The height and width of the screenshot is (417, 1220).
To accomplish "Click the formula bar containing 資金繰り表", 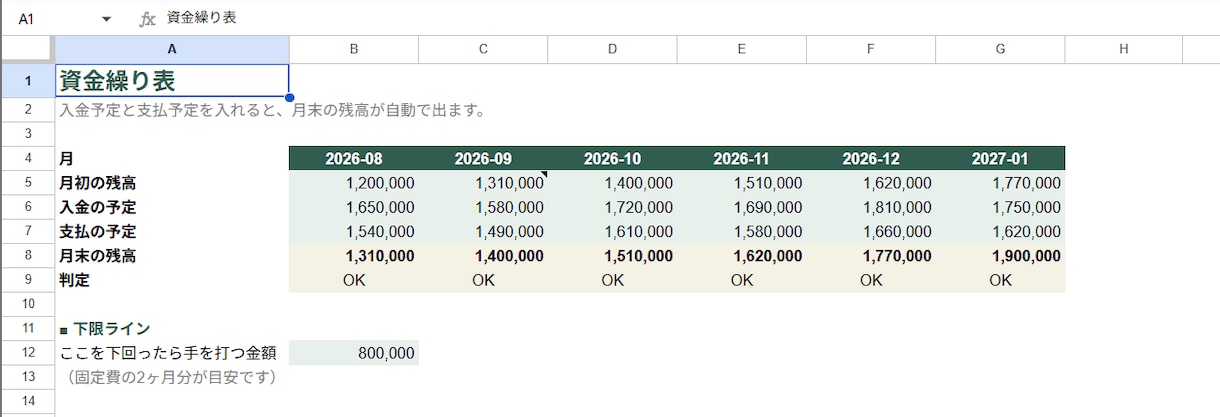I will coord(690,19).
